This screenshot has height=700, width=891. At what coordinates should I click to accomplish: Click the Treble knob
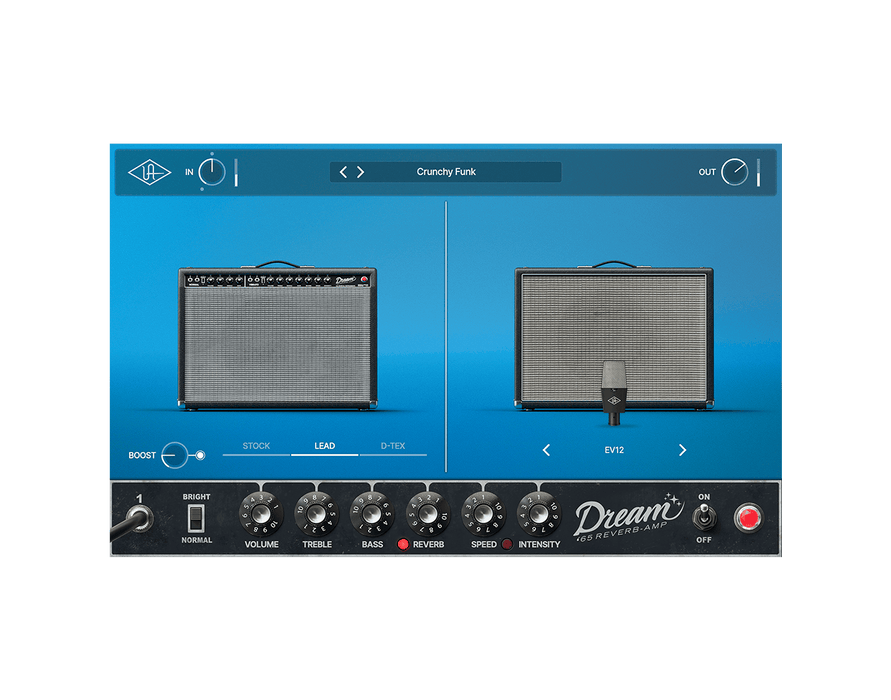point(317,514)
